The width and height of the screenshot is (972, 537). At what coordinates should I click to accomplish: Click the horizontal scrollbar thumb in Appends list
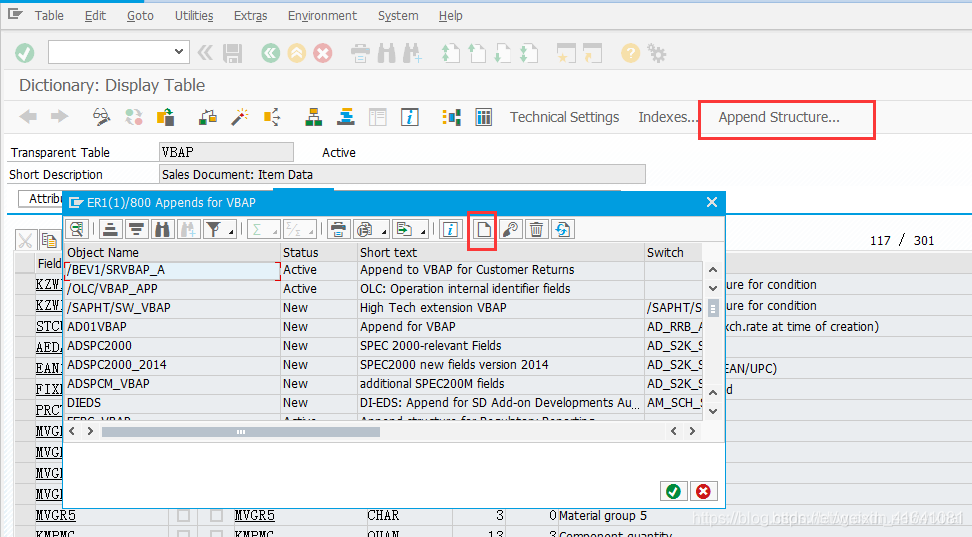(241, 432)
